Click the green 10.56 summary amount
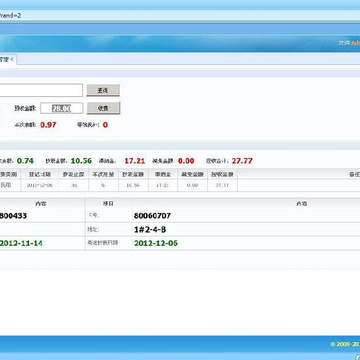The height and width of the screenshot is (360, 360). (81, 161)
